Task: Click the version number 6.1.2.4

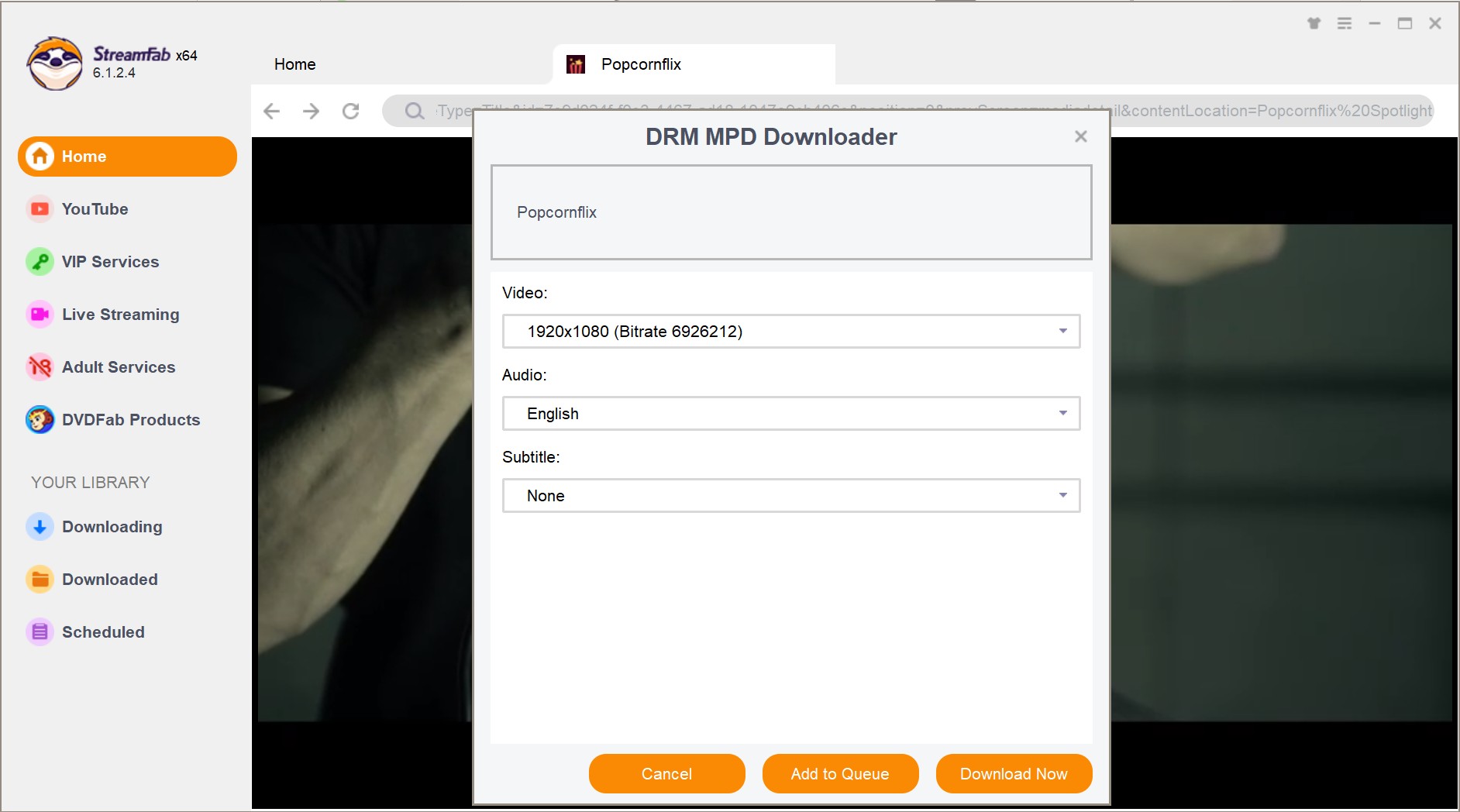Action: [114, 73]
